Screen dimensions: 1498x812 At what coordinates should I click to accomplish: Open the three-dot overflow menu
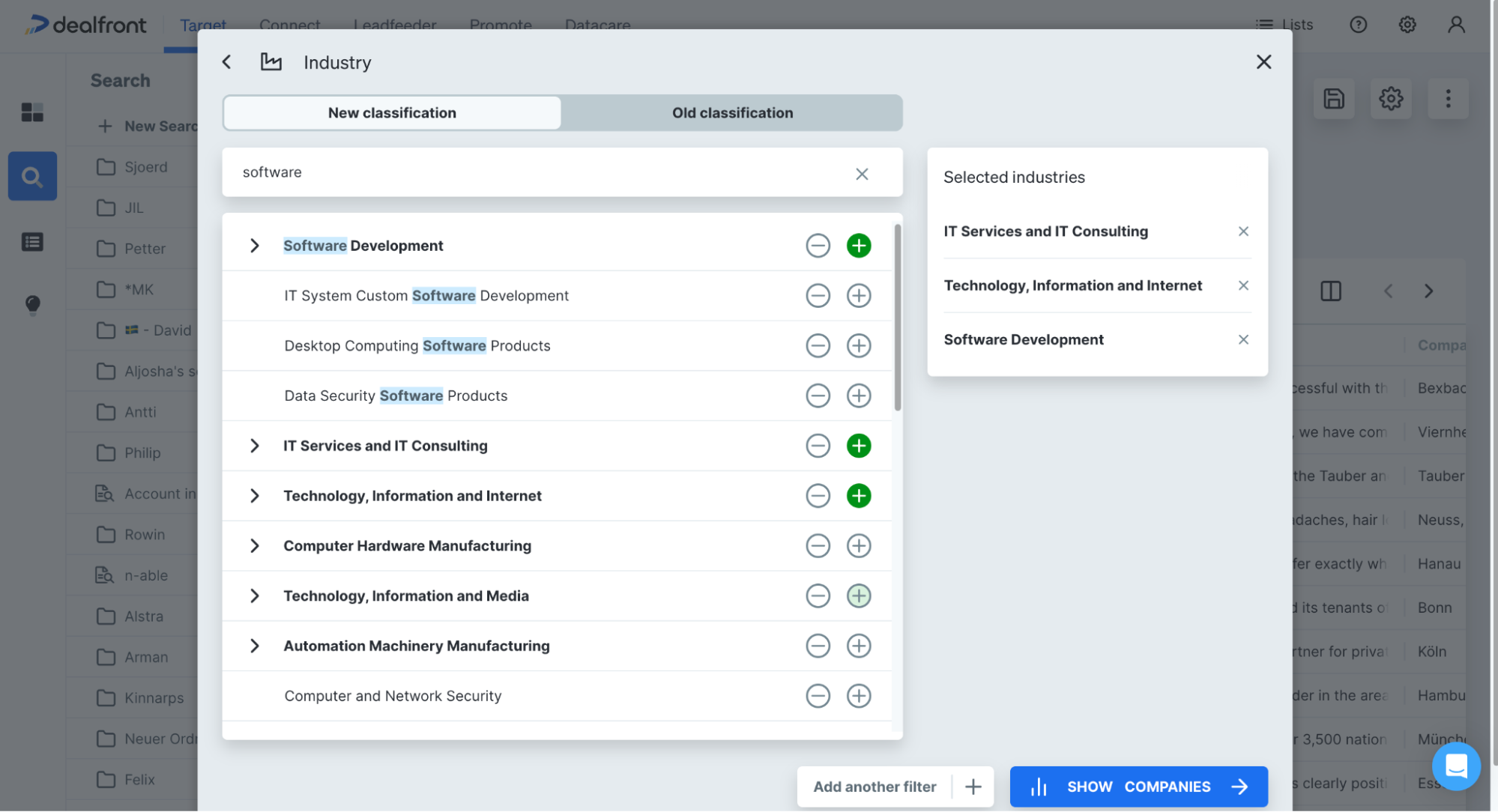click(x=1447, y=98)
